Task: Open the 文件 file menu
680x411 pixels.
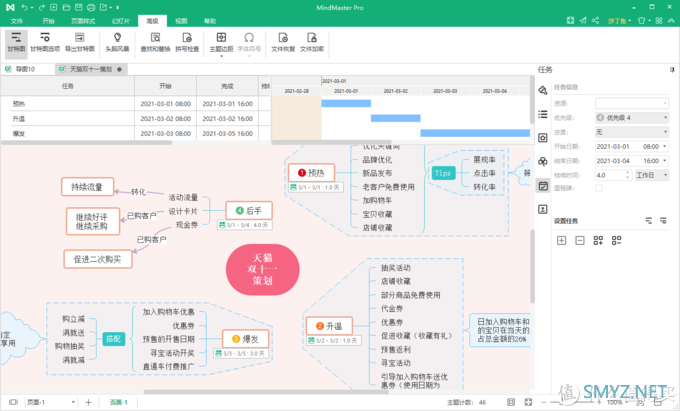Action: click(16, 21)
